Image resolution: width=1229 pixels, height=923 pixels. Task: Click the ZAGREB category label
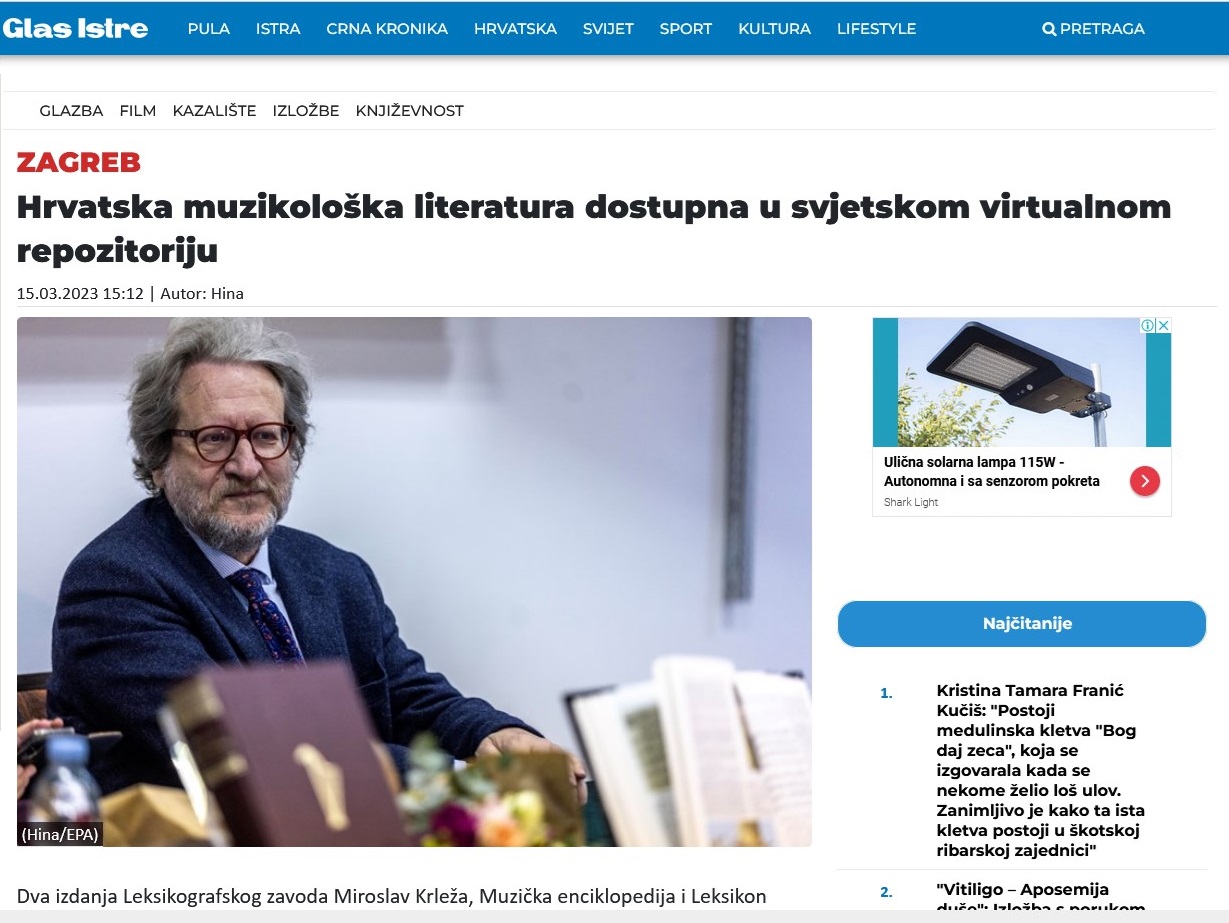click(79, 162)
